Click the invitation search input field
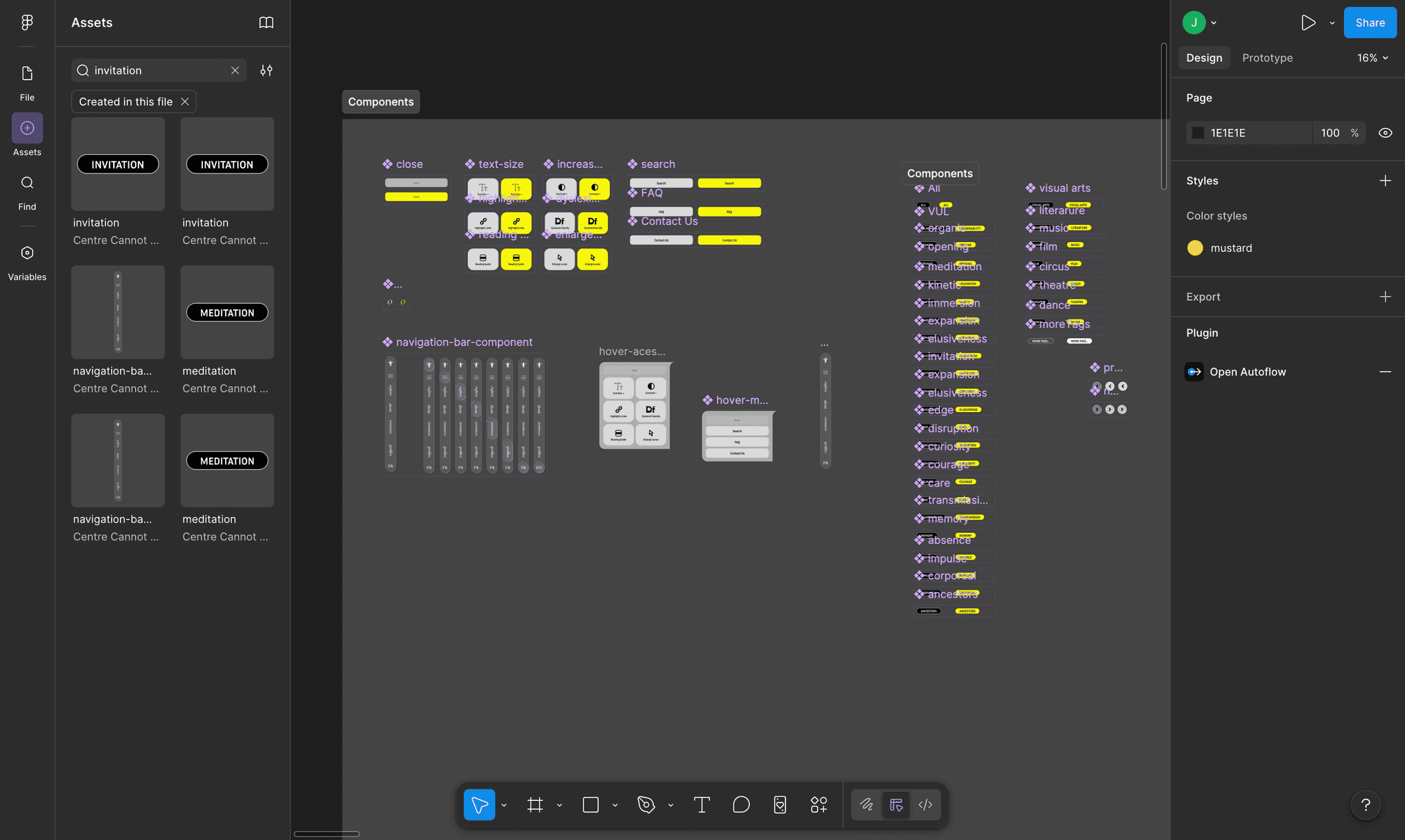1405x840 pixels. click(x=159, y=70)
